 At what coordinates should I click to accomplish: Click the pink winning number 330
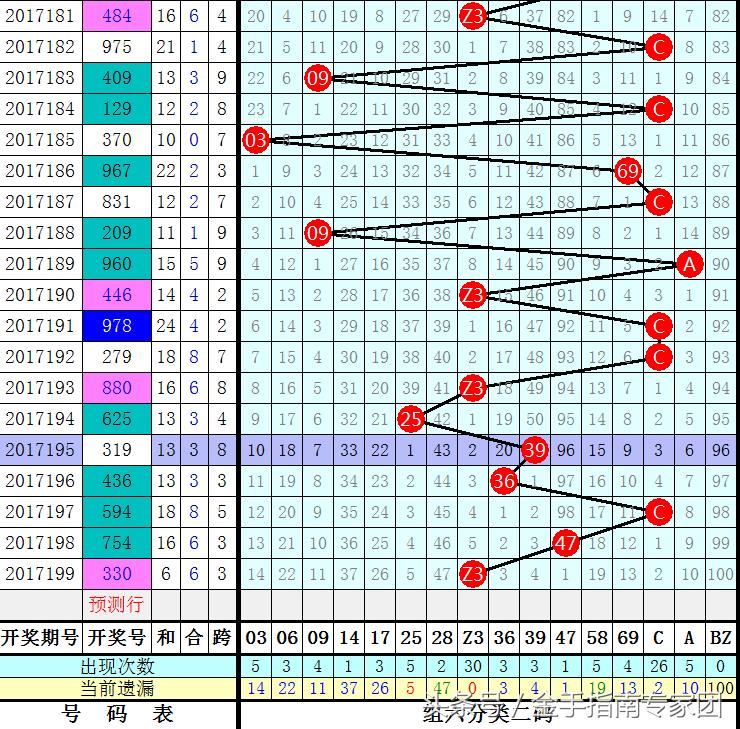(x=117, y=574)
